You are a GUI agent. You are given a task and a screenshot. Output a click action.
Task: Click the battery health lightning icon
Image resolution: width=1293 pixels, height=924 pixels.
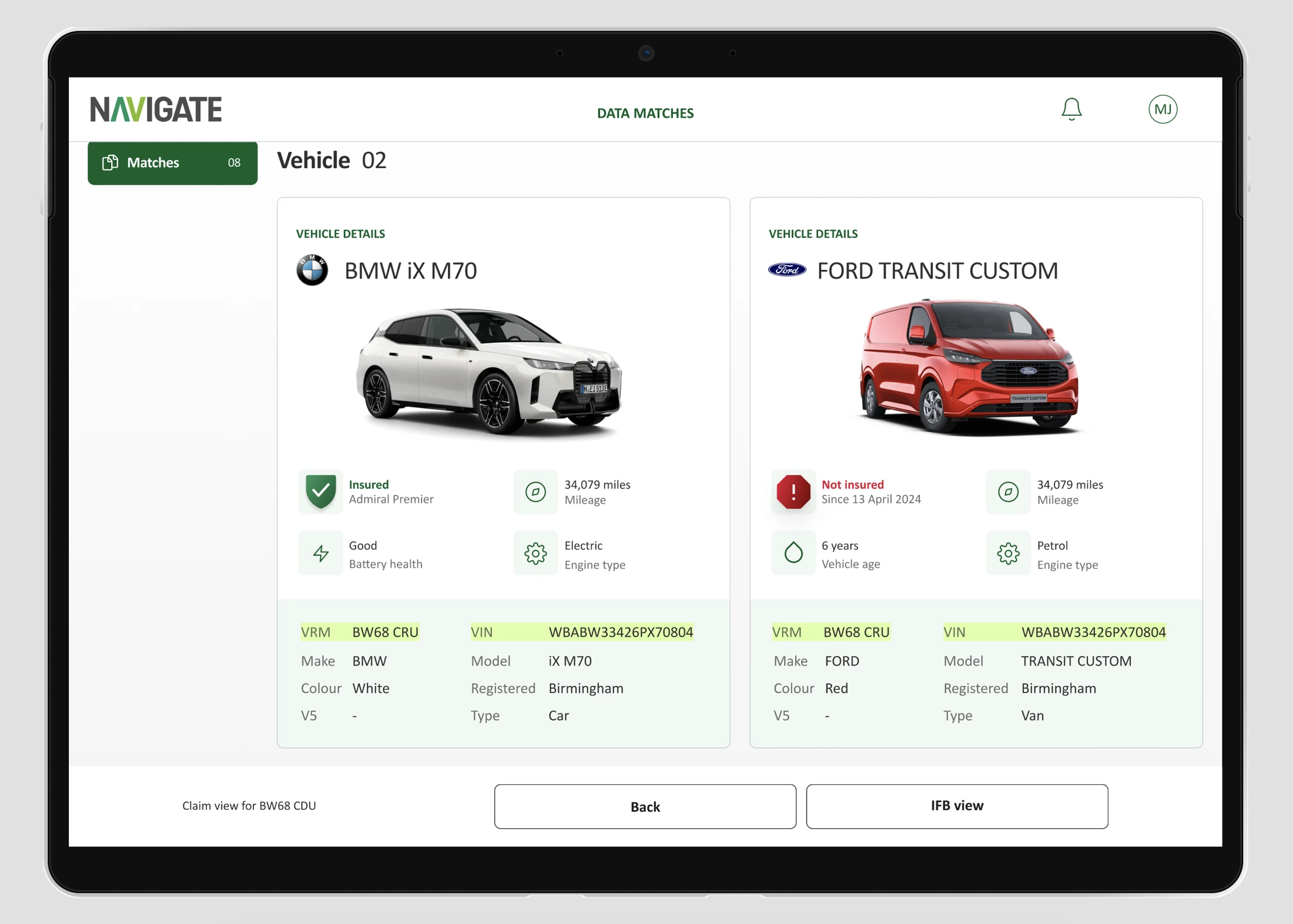click(321, 553)
